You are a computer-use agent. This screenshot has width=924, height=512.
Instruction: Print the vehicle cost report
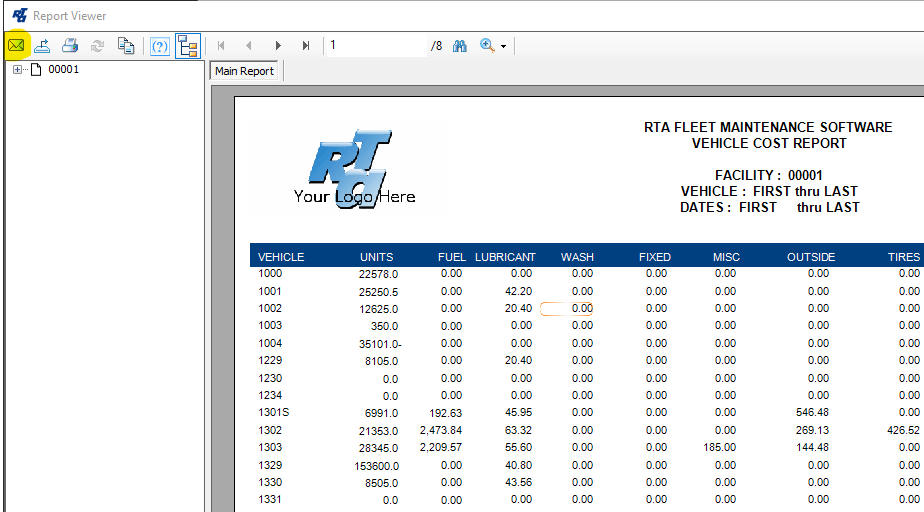(x=70, y=46)
